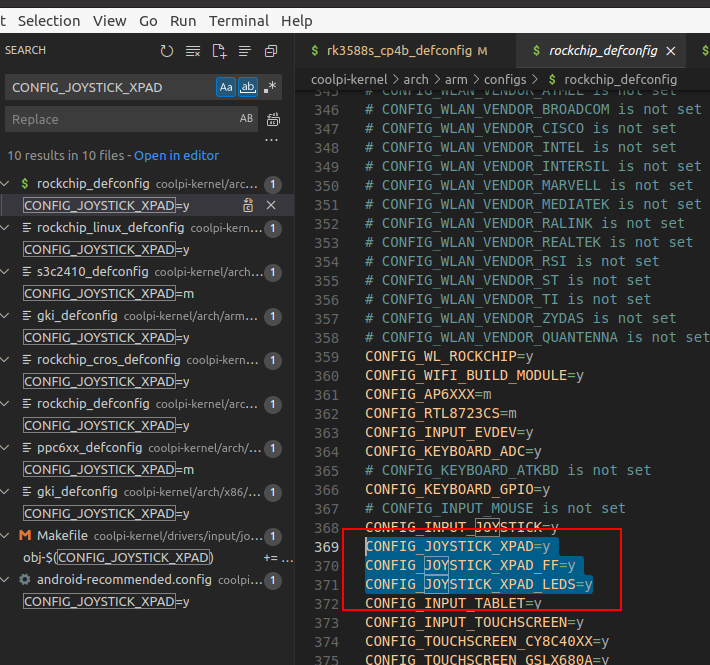The width and height of the screenshot is (710, 665).
Task: Click match count badge for Makefile
Action: pos(273,536)
